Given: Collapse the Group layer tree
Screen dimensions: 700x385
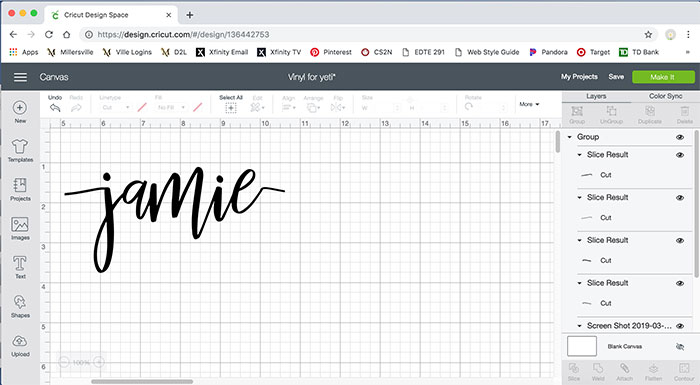Looking at the screenshot, I should pyautogui.click(x=570, y=137).
